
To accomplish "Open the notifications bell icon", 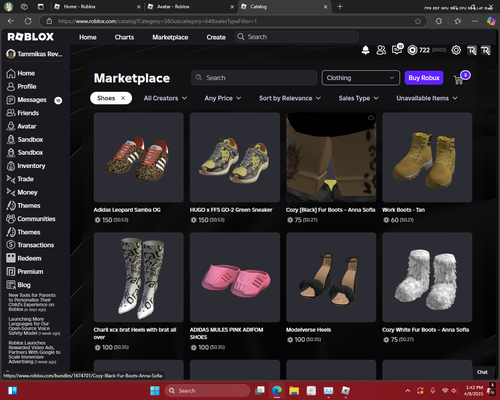I will [x=365, y=50].
